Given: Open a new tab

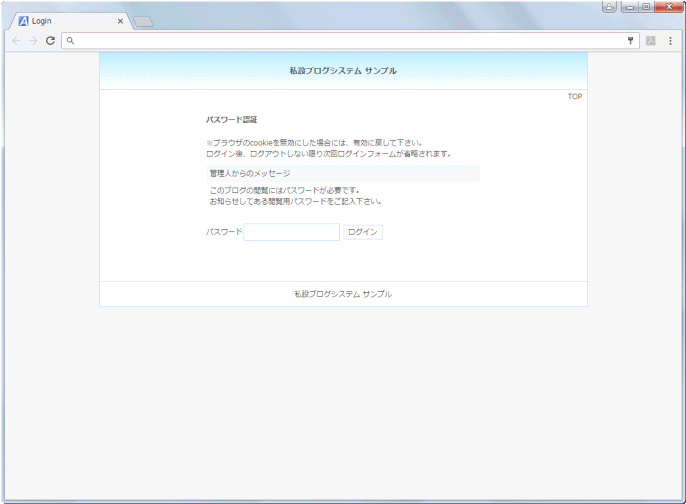Looking at the screenshot, I should click(143, 22).
